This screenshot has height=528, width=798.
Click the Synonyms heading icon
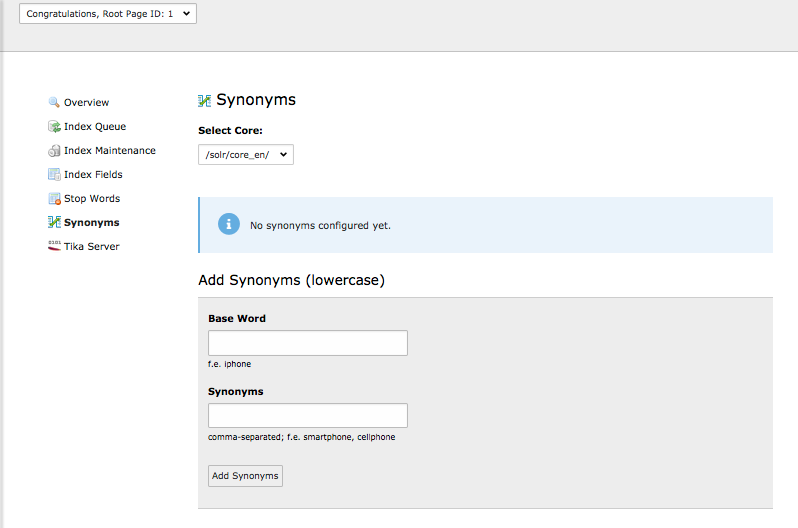205,100
